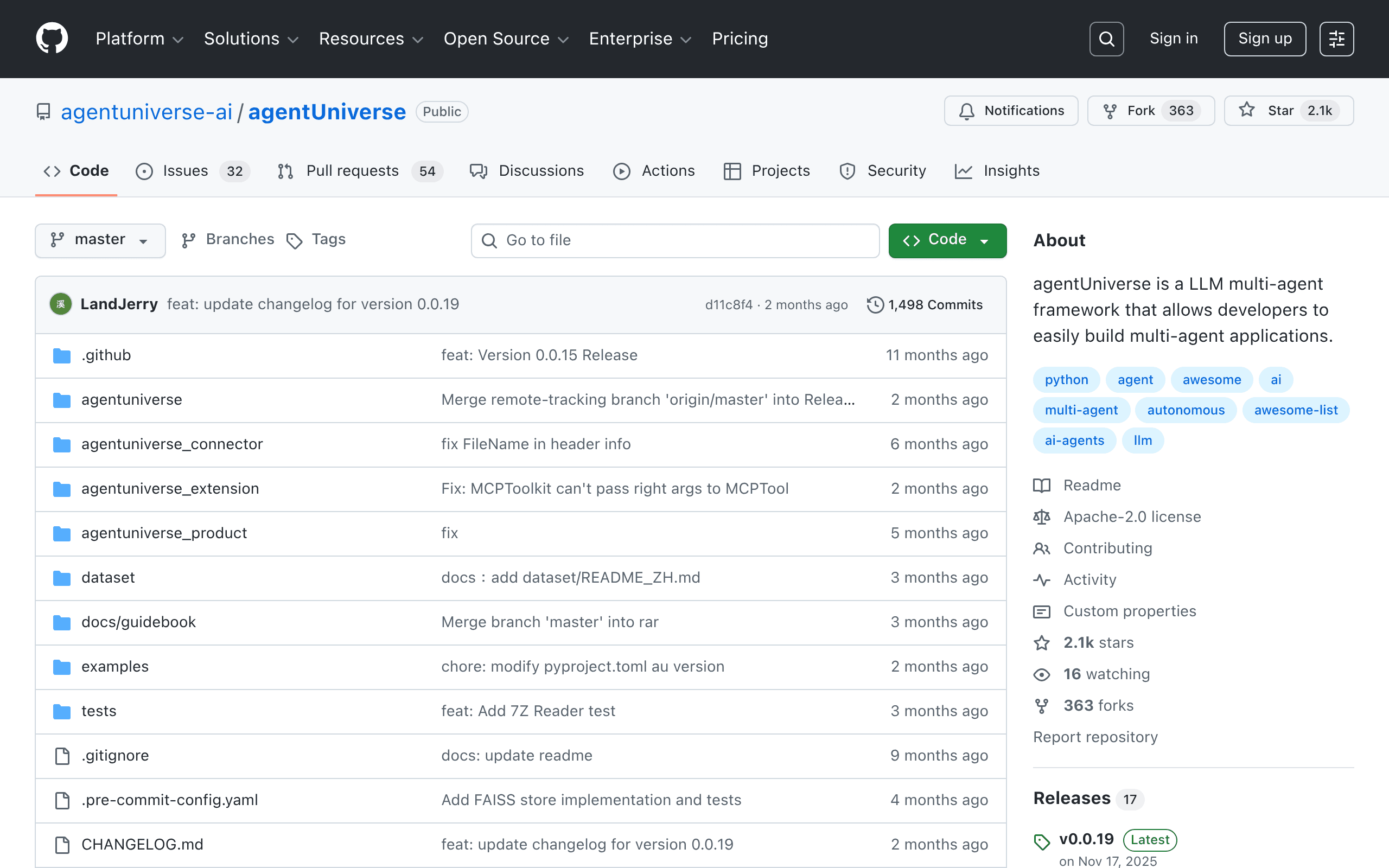Open 'feat: Add 7Z Reader test' commit message
Viewport: 1389px width, 868px height.
click(528, 711)
